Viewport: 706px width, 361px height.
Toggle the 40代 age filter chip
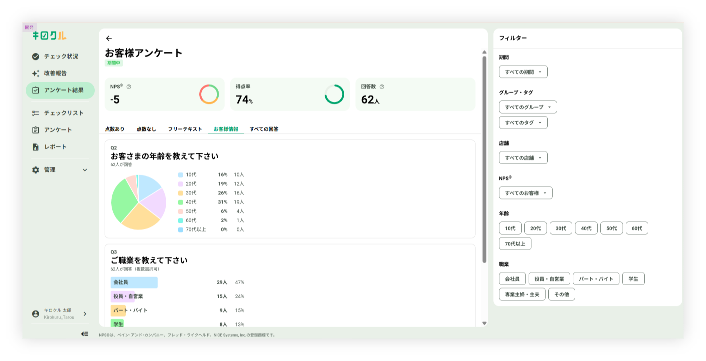click(586, 228)
